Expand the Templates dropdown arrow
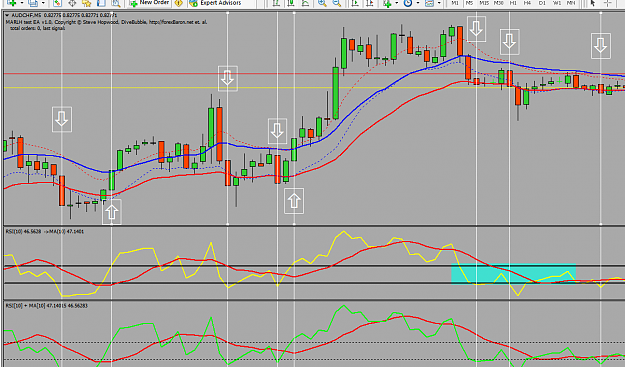The width and height of the screenshot is (625, 367). point(439,3)
